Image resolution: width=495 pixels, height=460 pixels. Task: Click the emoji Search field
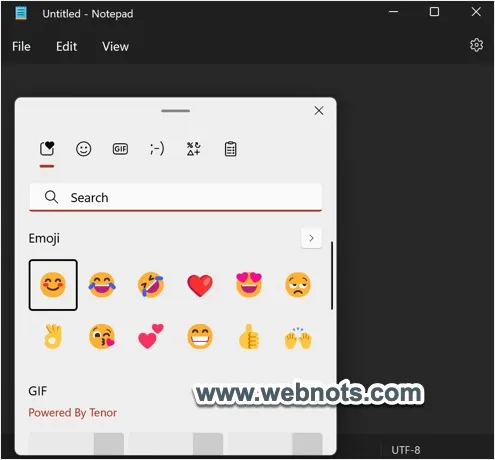pyautogui.click(x=176, y=197)
